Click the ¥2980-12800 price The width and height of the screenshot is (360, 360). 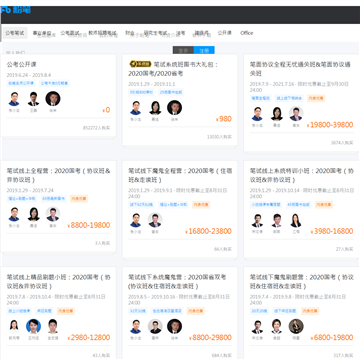[89, 338]
